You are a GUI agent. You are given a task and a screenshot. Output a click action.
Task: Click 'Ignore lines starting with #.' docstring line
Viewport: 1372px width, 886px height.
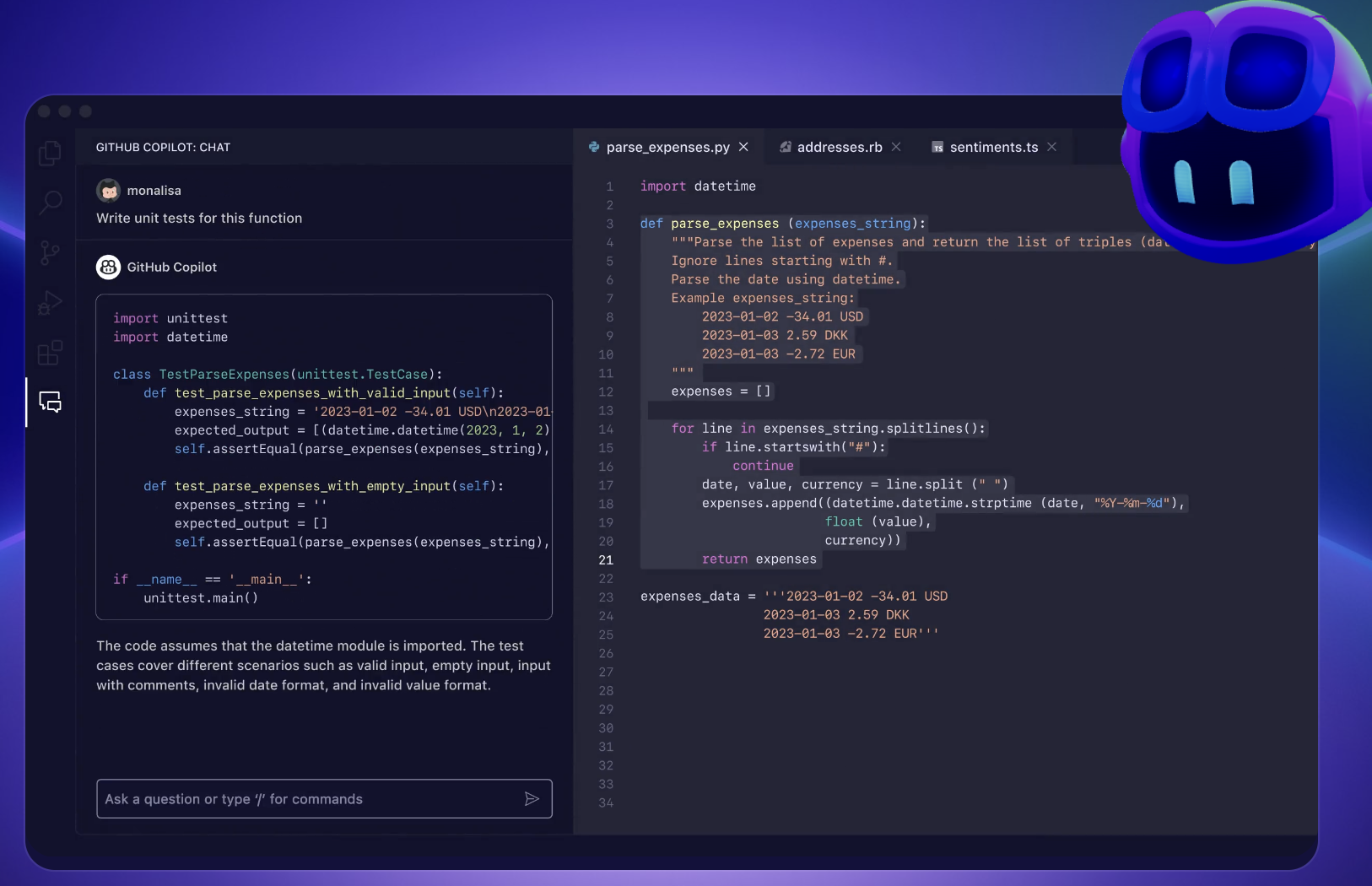[781, 261]
